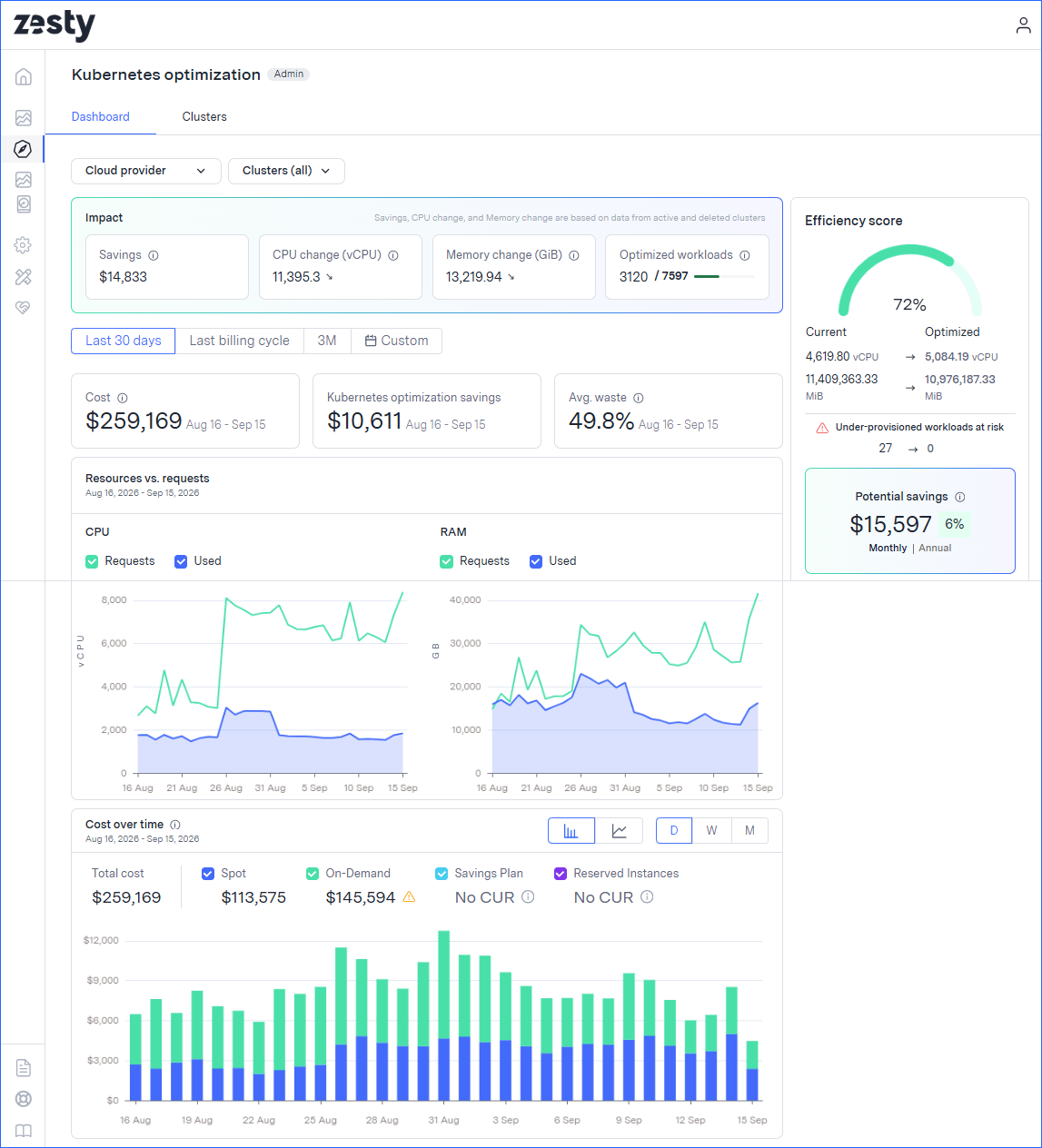Open the compass explore sidebar icon
This screenshot has width=1042, height=1148.
pos(24,149)
